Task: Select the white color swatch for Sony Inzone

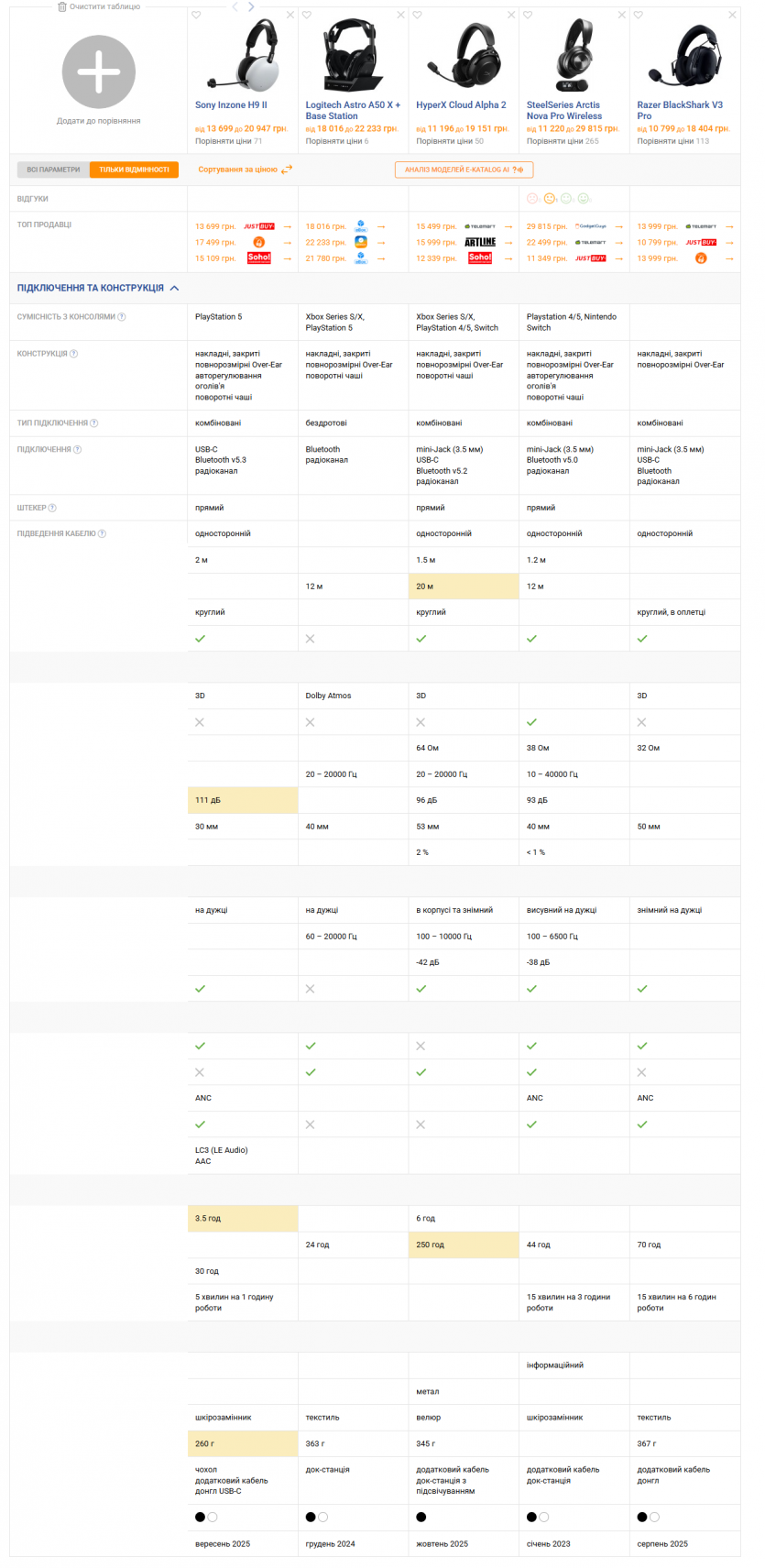Action: click(213, 1517)
